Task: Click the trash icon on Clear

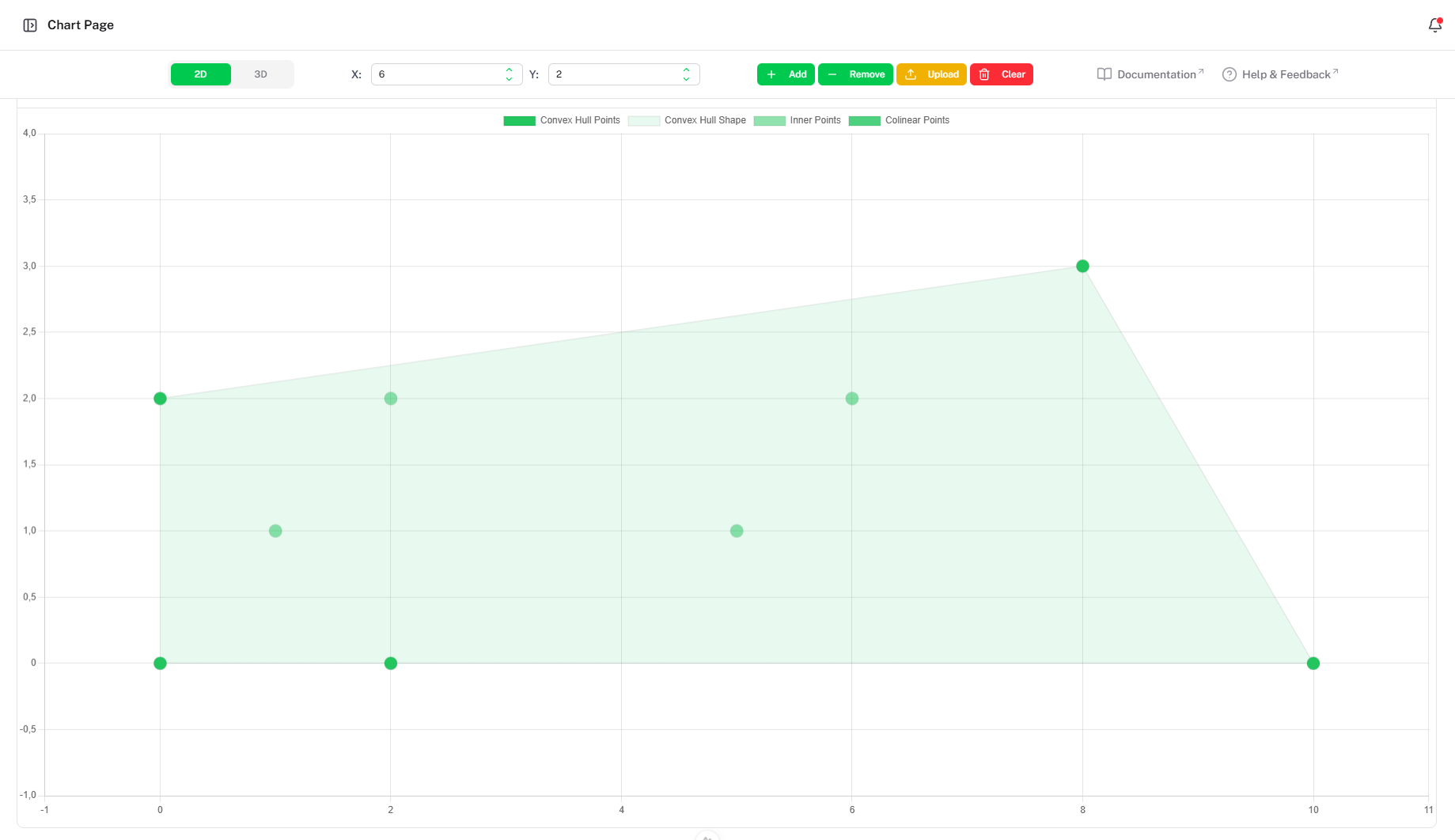Action: point(984,74)
